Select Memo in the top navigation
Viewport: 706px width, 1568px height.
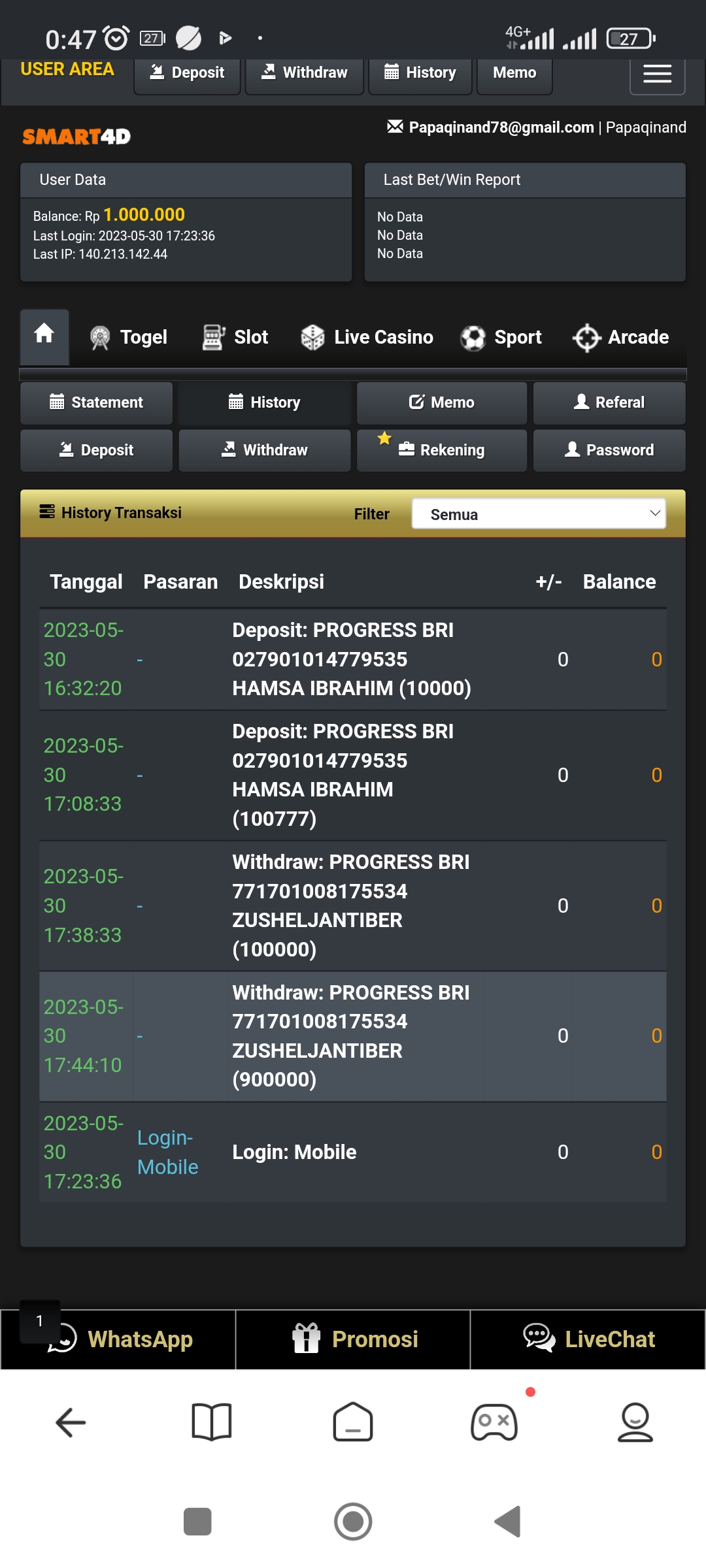coord(514,73)
